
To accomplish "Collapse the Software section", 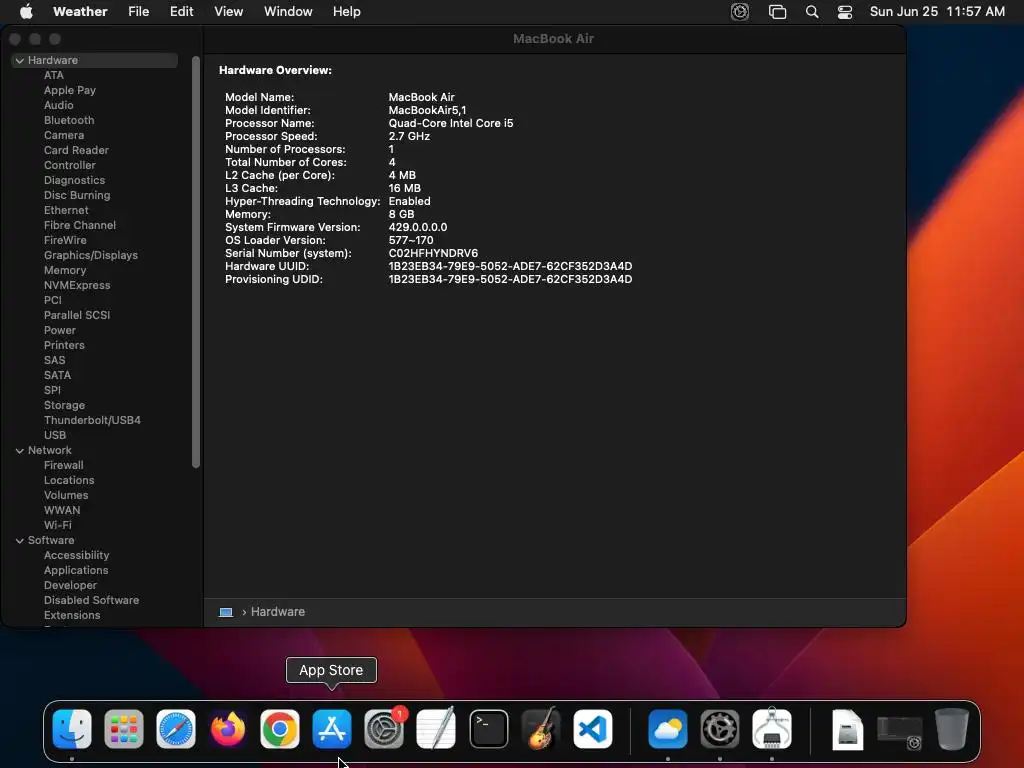I will (20, 540).
